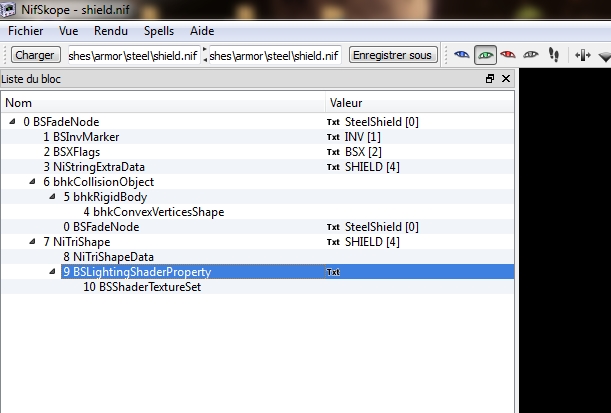Select the 8 NiTriShapeData row

point(257,257)
